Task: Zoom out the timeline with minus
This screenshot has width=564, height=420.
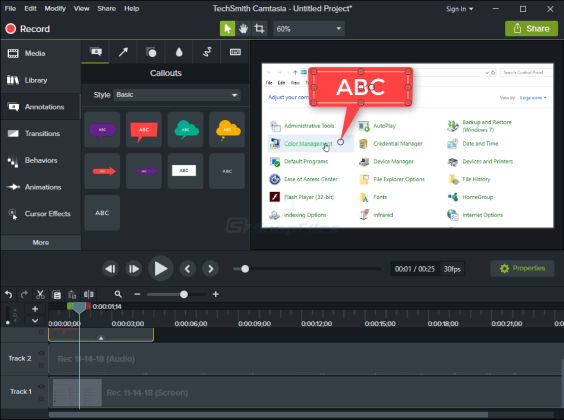Action: click(137, 294)
